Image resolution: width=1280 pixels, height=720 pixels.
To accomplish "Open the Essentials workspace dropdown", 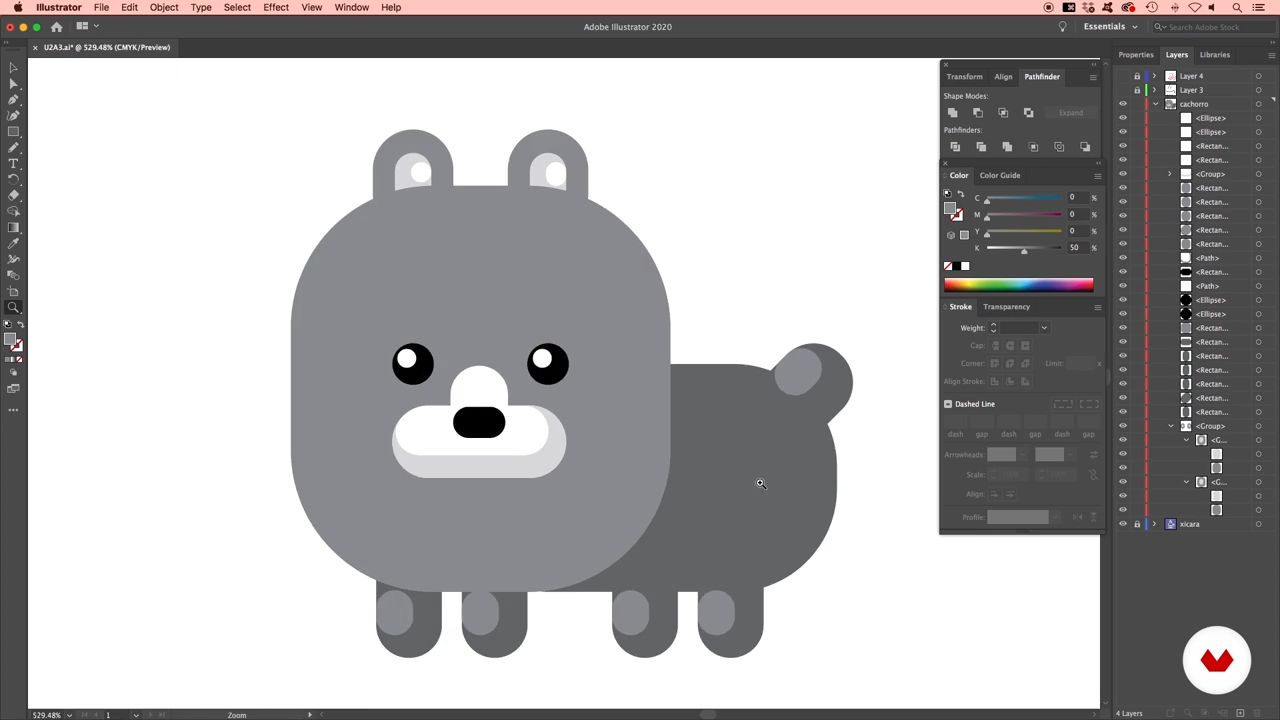I will tap(1110, 27).
